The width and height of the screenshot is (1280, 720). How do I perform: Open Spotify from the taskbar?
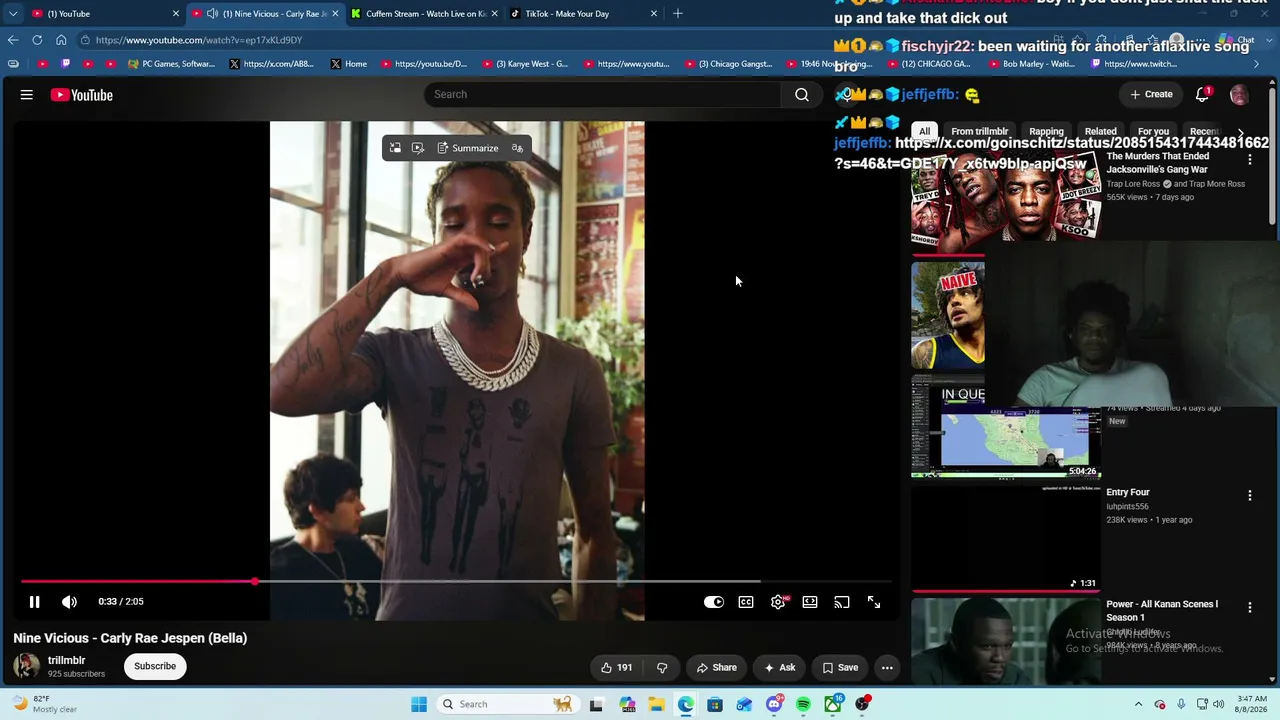(803, 704)
